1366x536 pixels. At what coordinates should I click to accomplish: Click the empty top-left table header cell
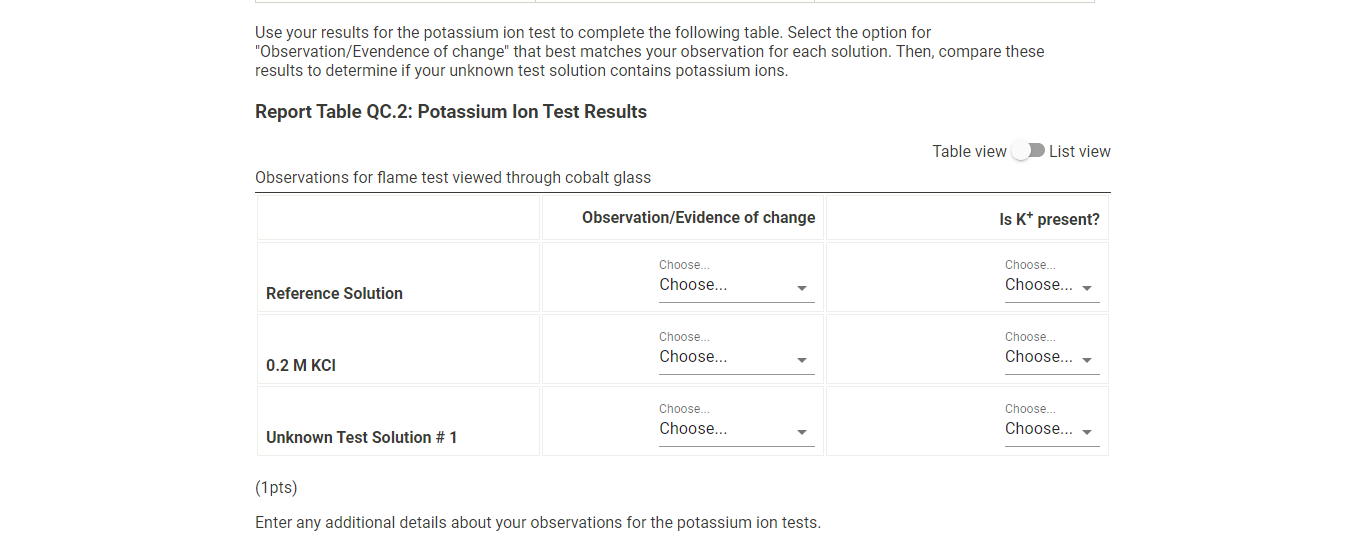[398, 218]
